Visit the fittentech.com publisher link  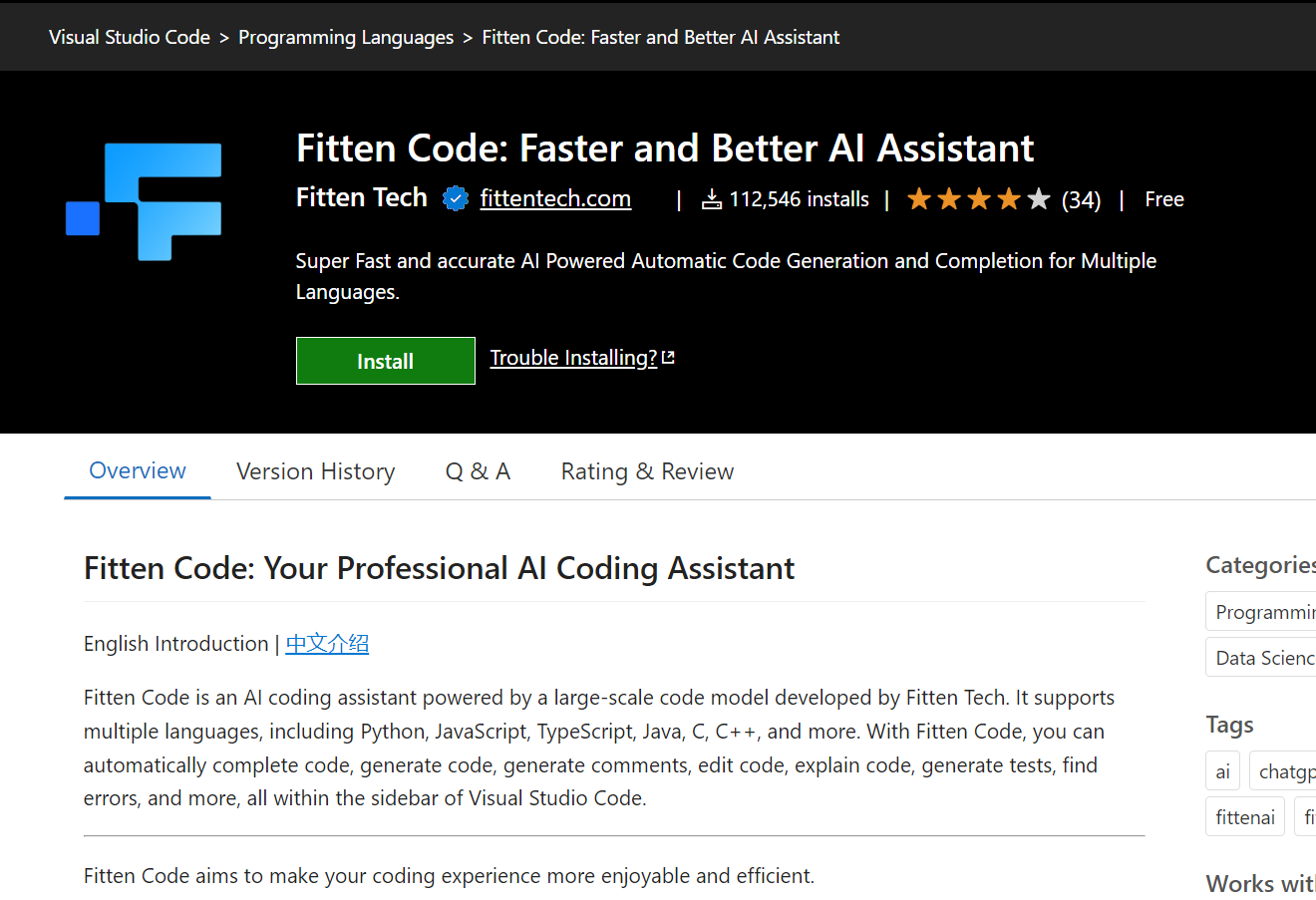pos(555,198)
